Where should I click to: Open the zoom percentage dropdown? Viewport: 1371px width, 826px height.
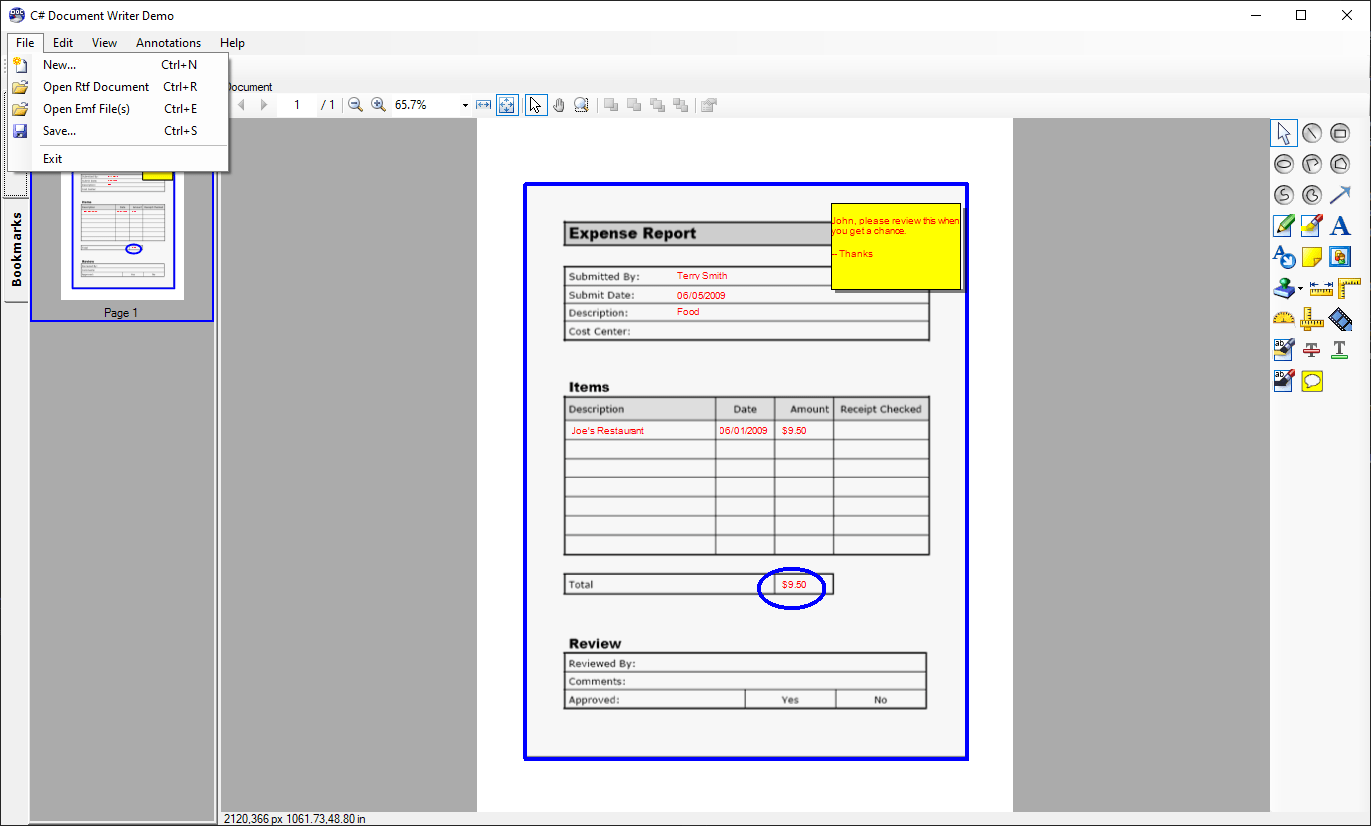tap(464, 104)
